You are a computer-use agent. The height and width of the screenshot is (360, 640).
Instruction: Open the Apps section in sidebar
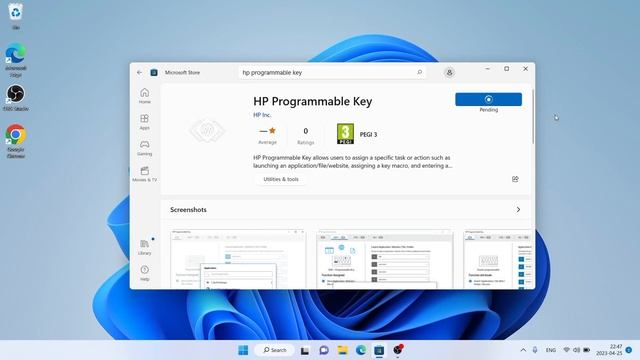click(144, 122)
